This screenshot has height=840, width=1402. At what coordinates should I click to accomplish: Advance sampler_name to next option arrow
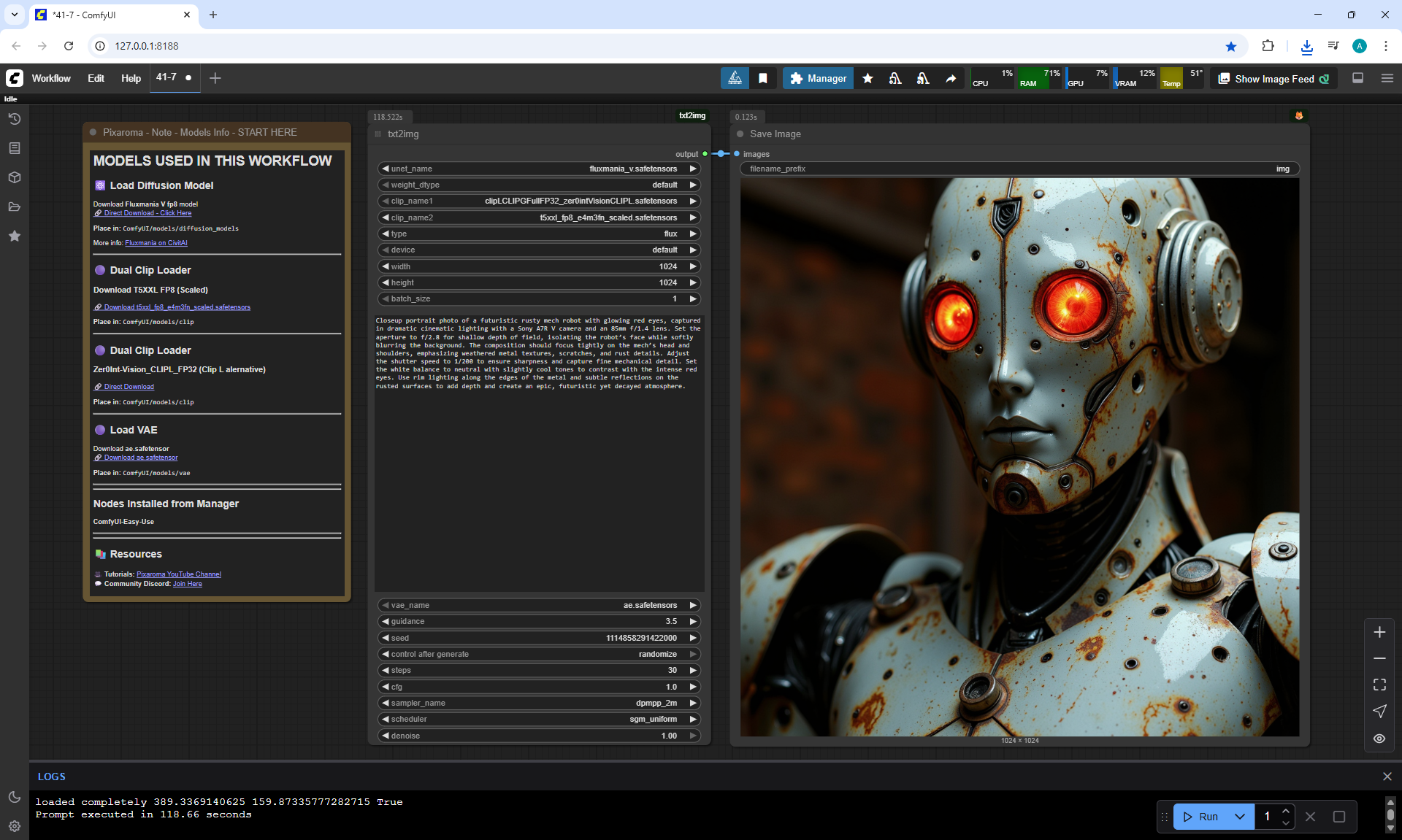point(693,703)
